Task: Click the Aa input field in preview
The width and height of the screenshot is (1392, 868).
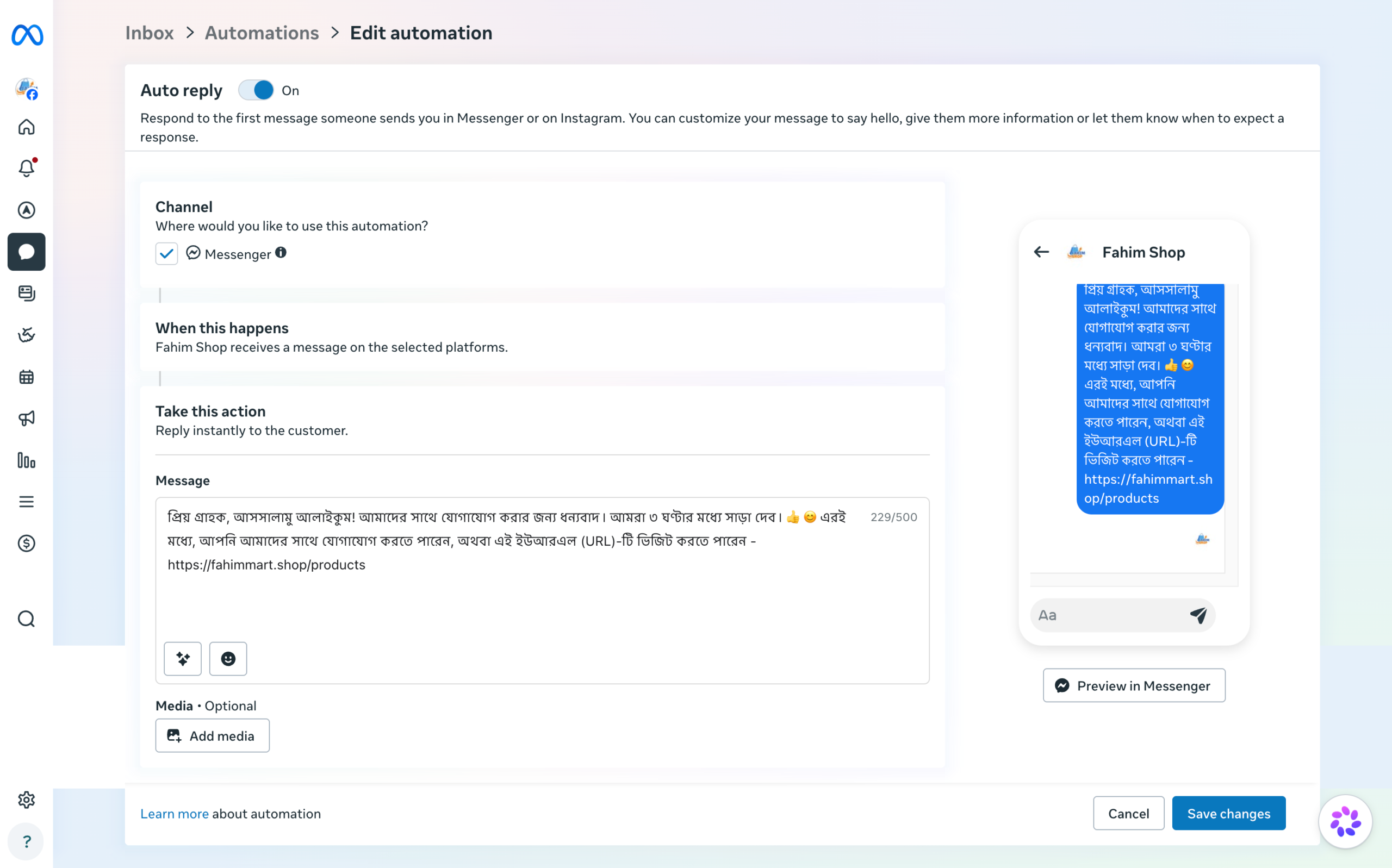Action: point(1123,615)
